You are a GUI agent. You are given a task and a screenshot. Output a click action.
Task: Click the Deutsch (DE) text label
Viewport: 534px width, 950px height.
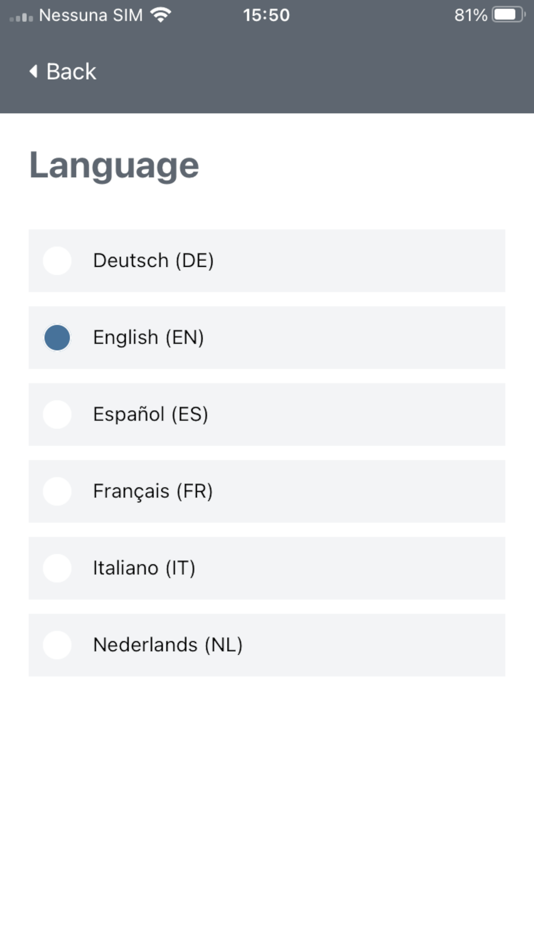pyautogui.click(x=153, y=261)
